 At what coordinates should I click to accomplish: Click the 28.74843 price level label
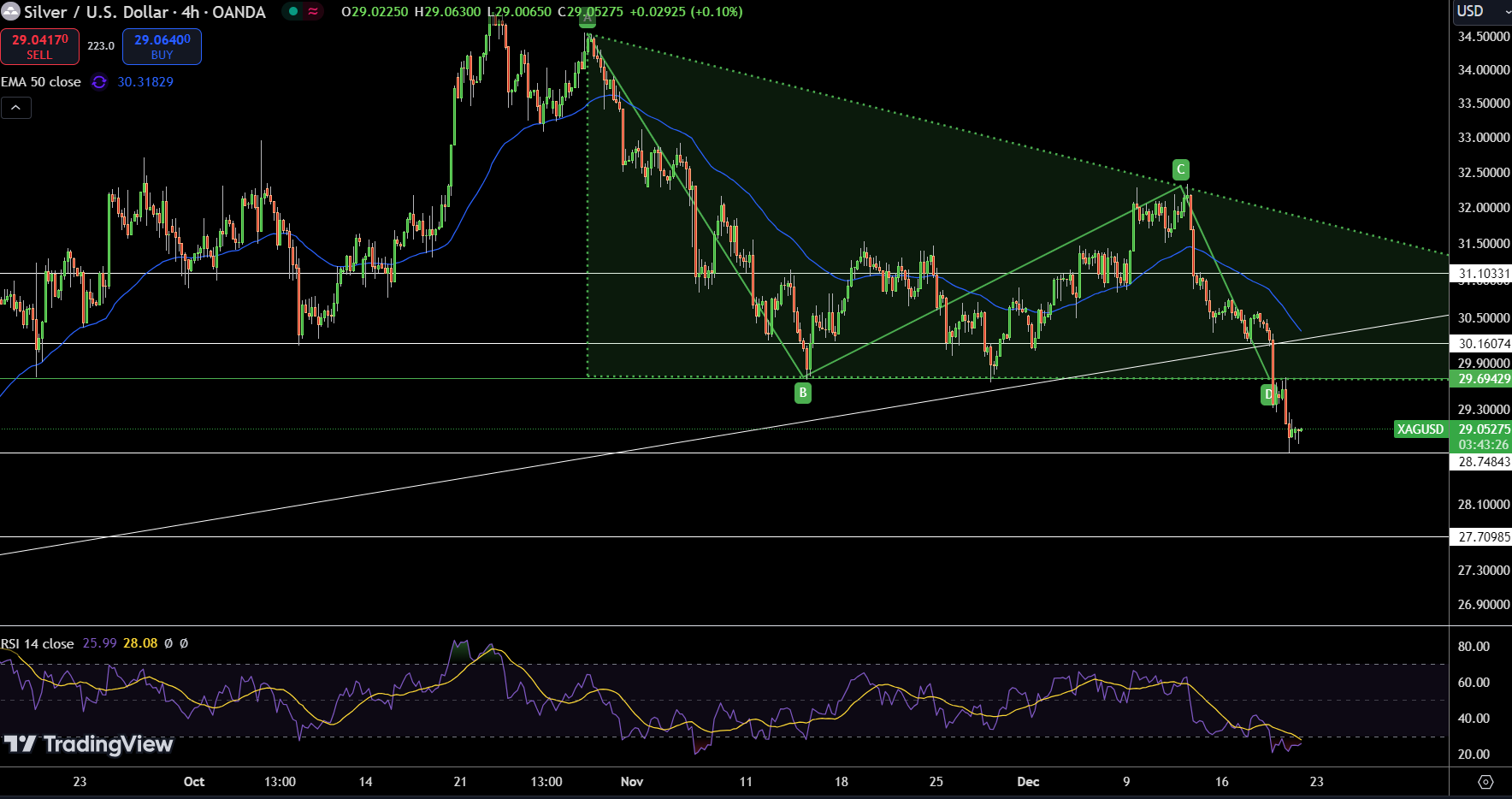coord(1480,461)
